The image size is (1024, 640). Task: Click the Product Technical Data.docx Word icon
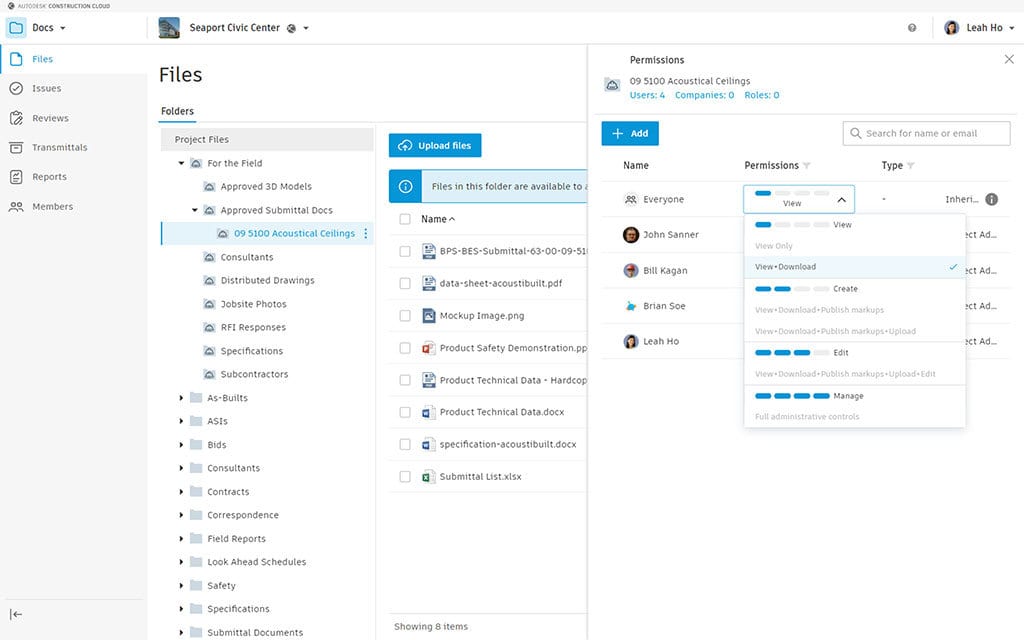pyautogui.click(x=428, y=412)
